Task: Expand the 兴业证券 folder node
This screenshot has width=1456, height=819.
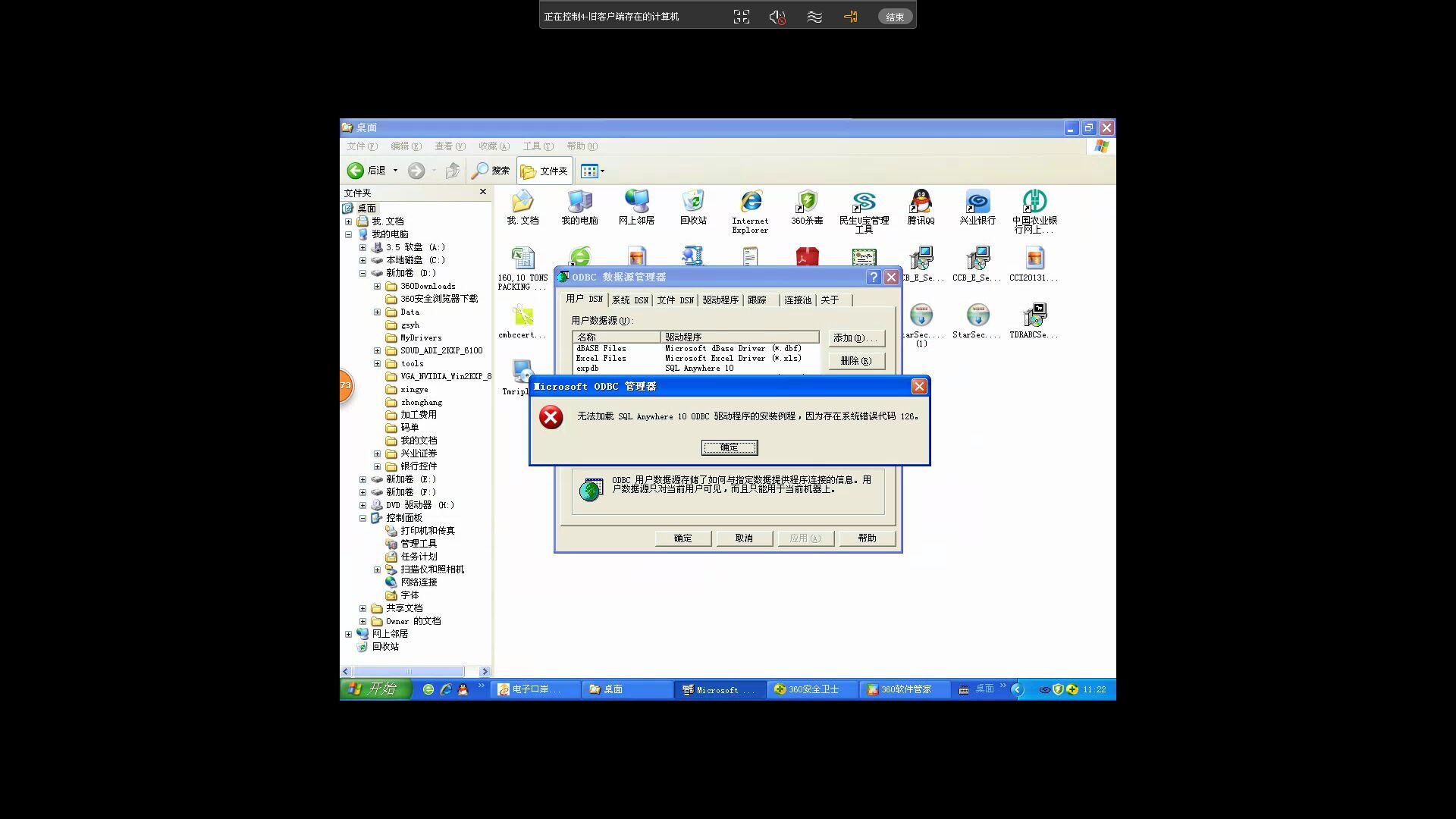Action: (377, 454)
